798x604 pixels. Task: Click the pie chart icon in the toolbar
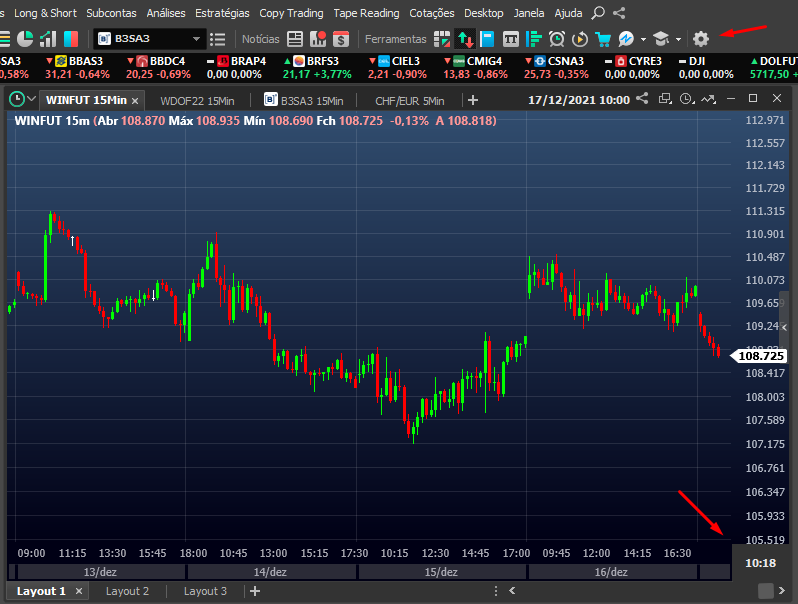[x=25, y=39]
